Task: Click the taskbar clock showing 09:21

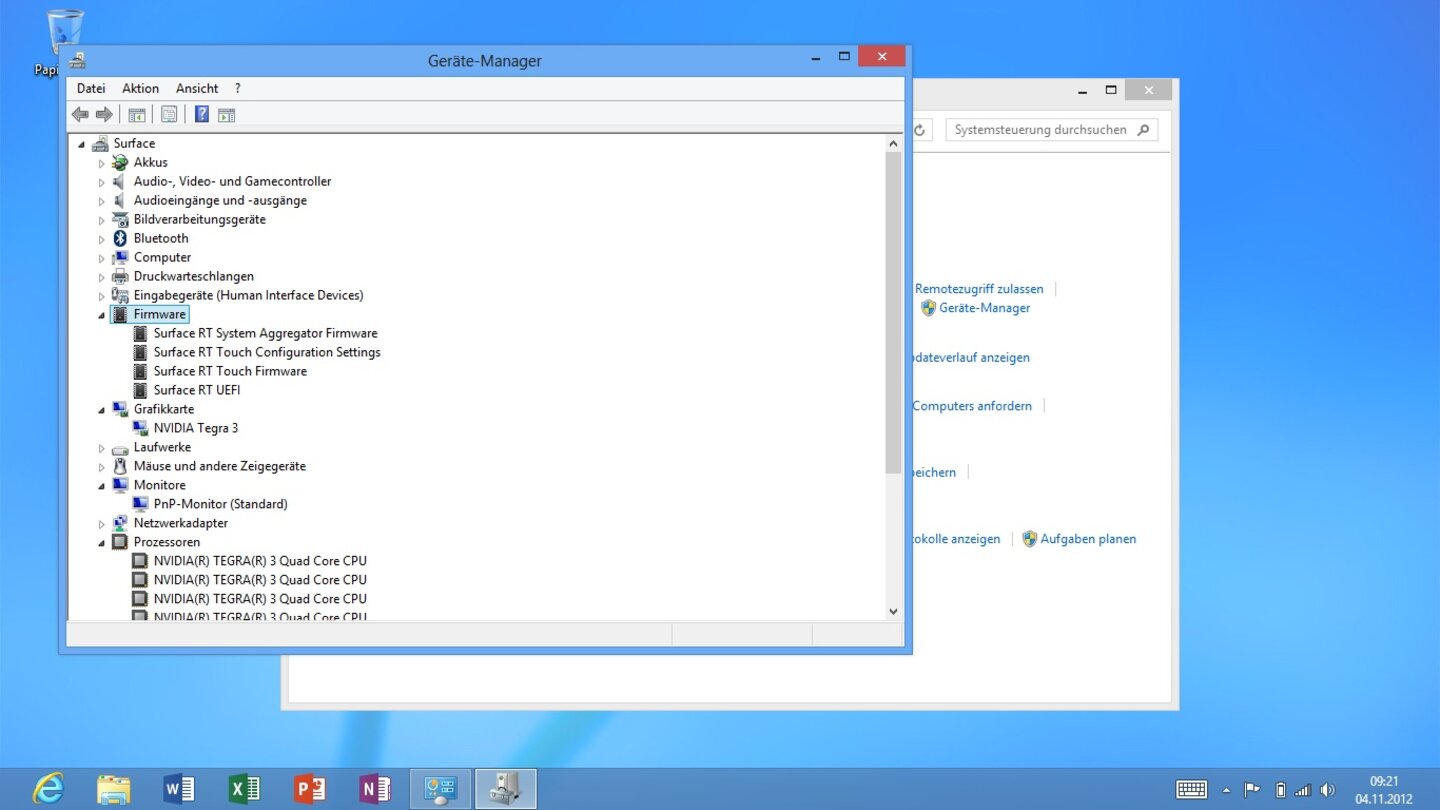Action: coord(1383,789)
